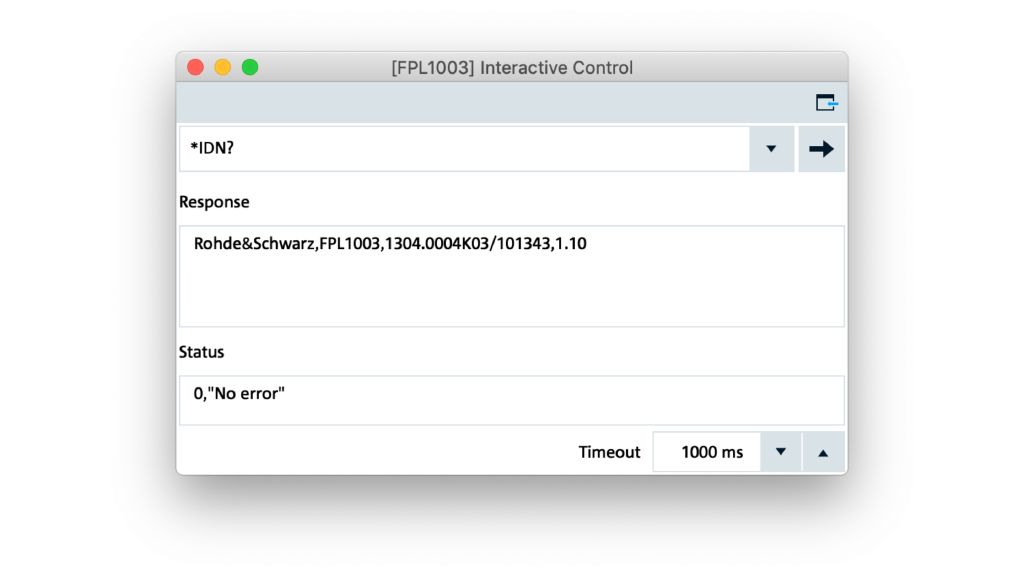Minimize the window with the yellow button
This screenshot has height=576, width=1024.
pyautogui.click(x=223, y=67)
